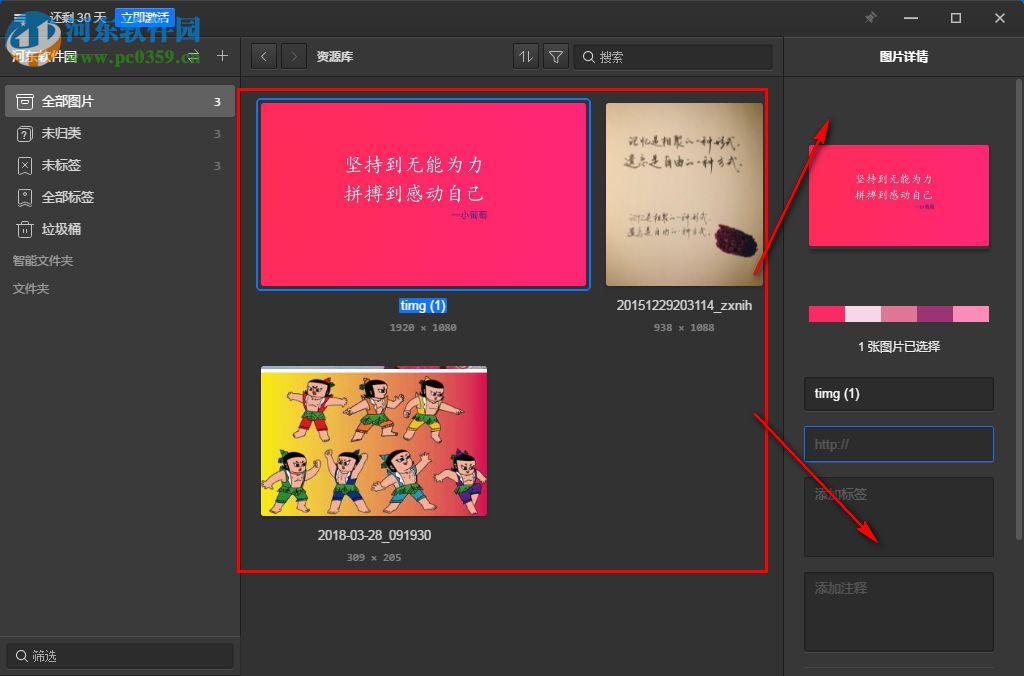Click the back navigation arrow
The width and height of the screenshot is (1024, 676).
coord(263,56)
